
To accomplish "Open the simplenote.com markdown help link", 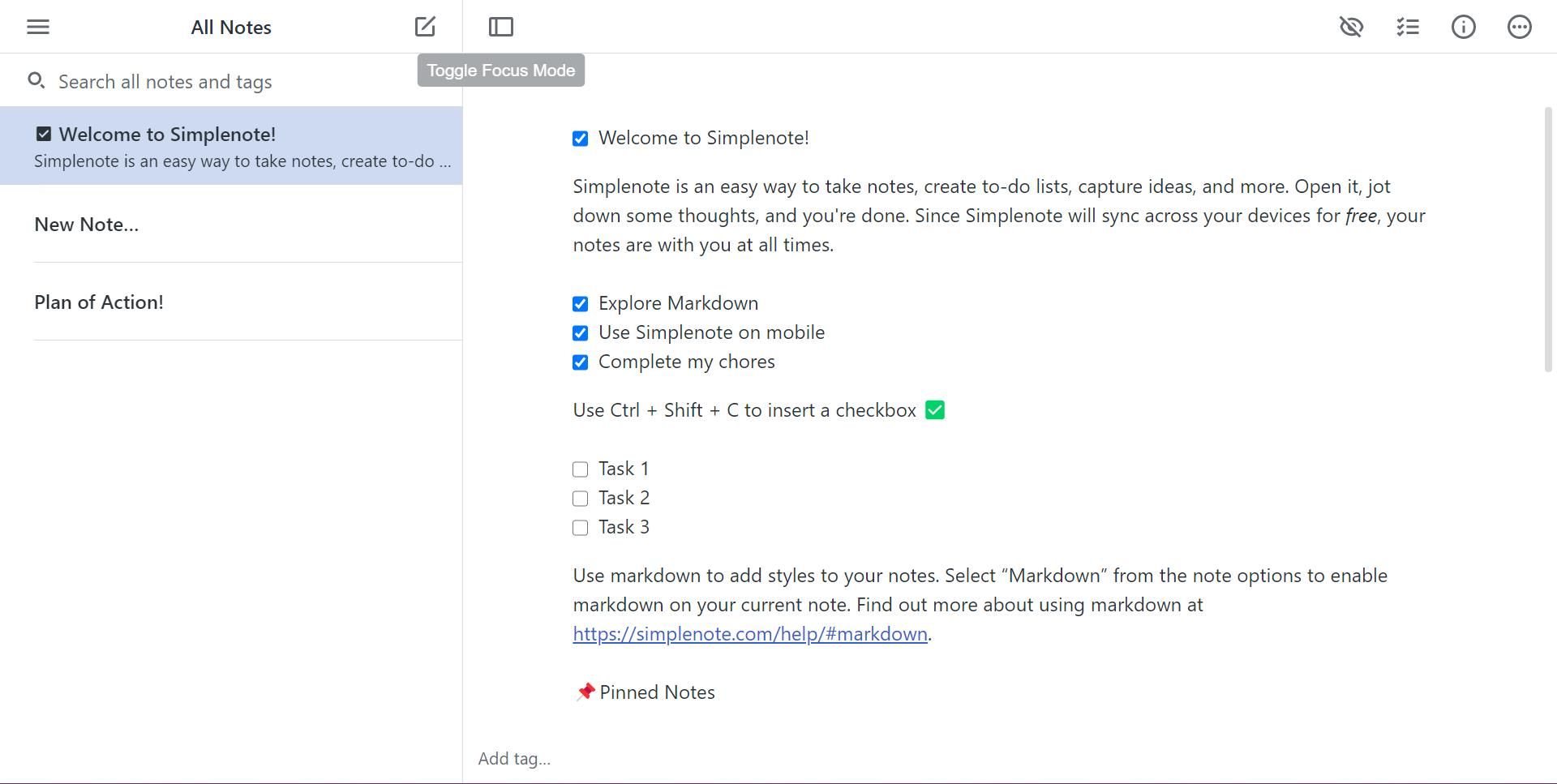I will (750, 633).
